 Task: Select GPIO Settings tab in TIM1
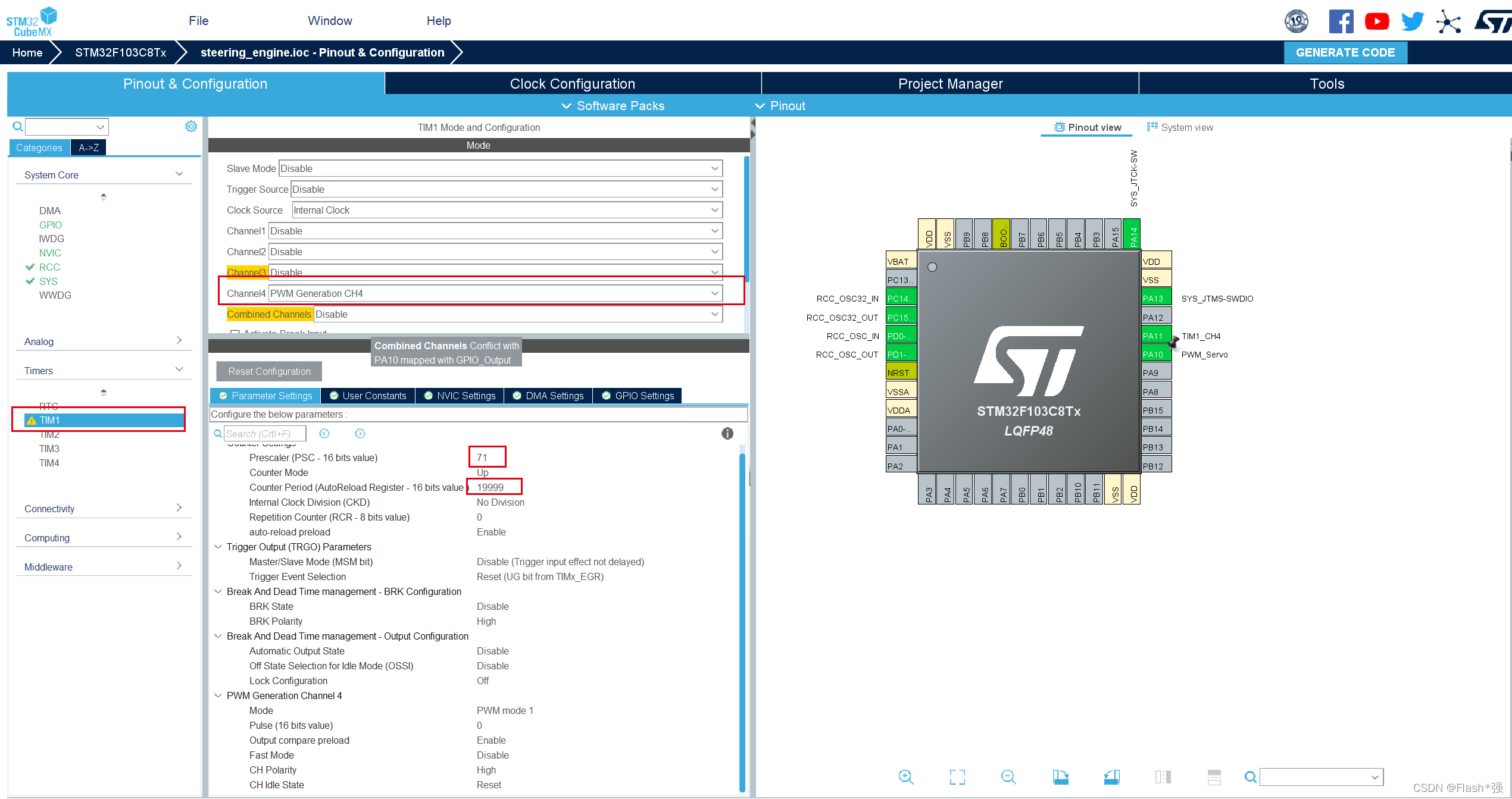[642, 395]
